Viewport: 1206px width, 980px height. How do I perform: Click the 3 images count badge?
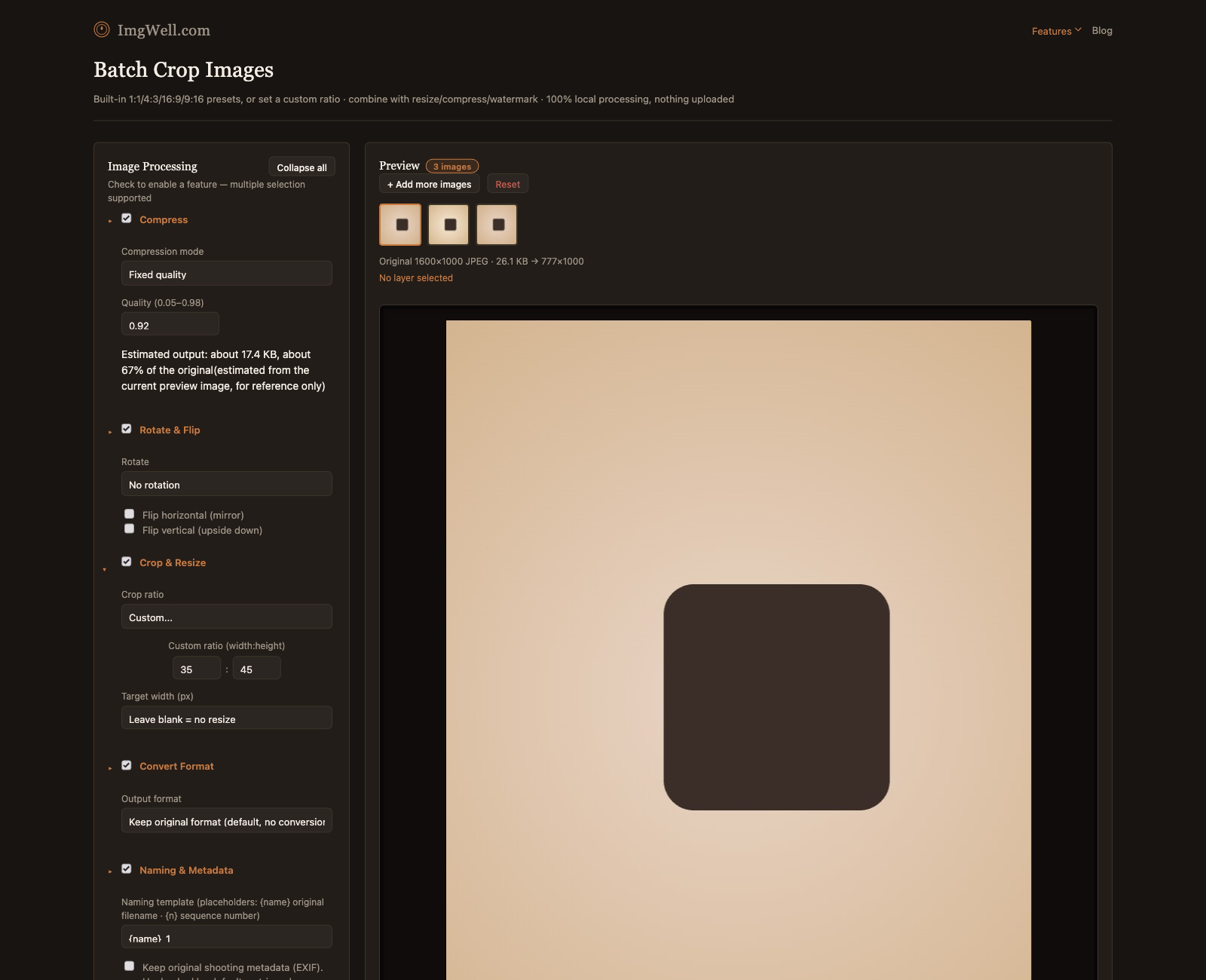pos(452,167)
